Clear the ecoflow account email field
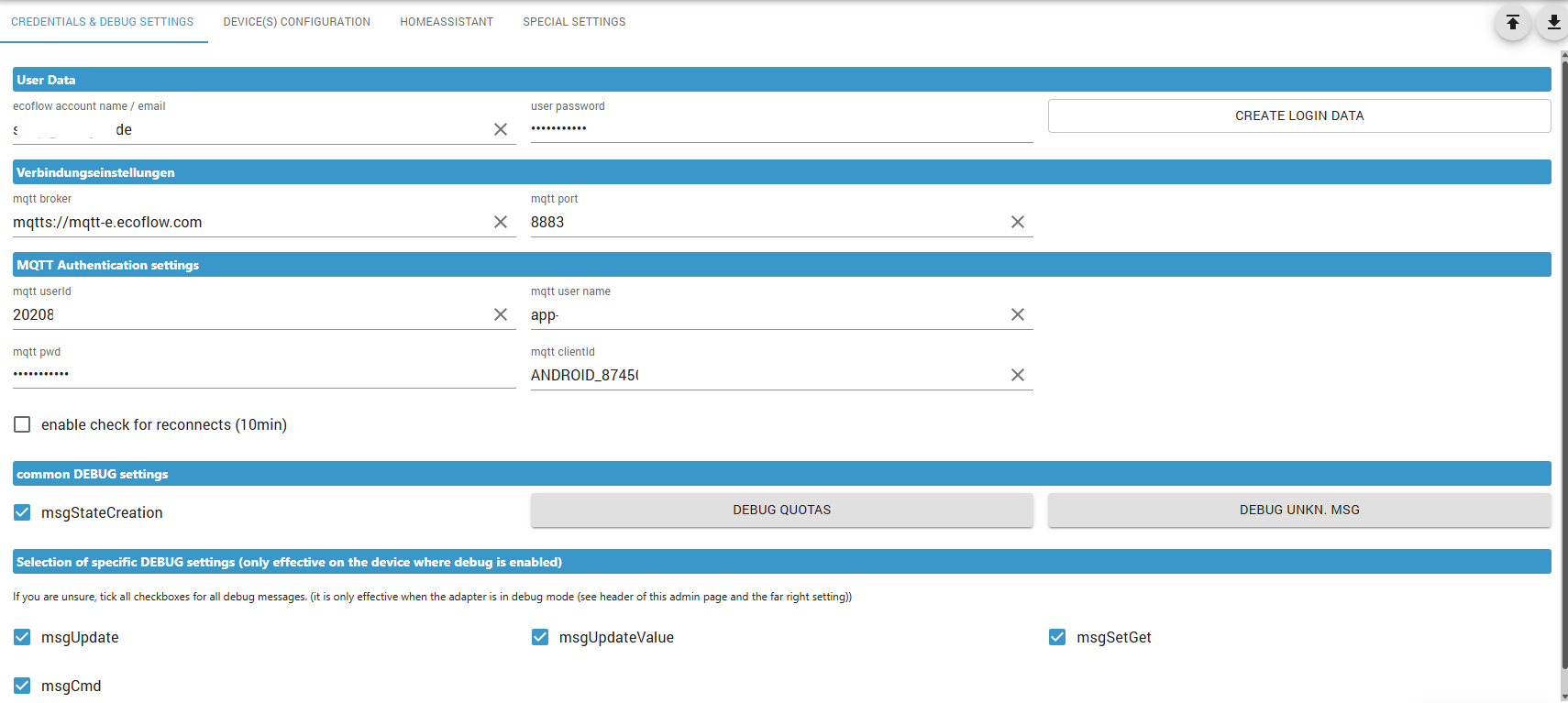1568x703 pixels. coord(501,129)
